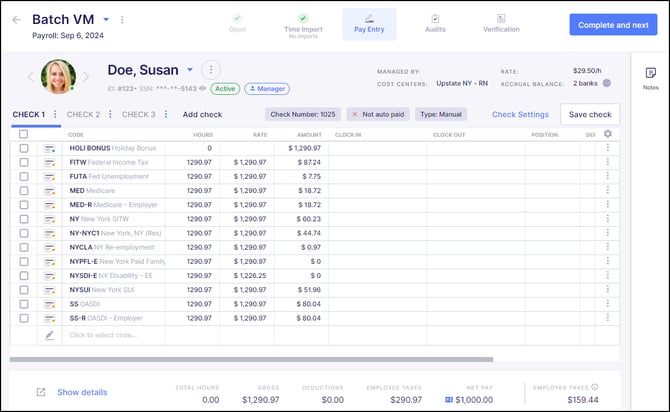The image size is (670, 412).
Task: Go to next employee with right chevron
Action: click(86, 77)
